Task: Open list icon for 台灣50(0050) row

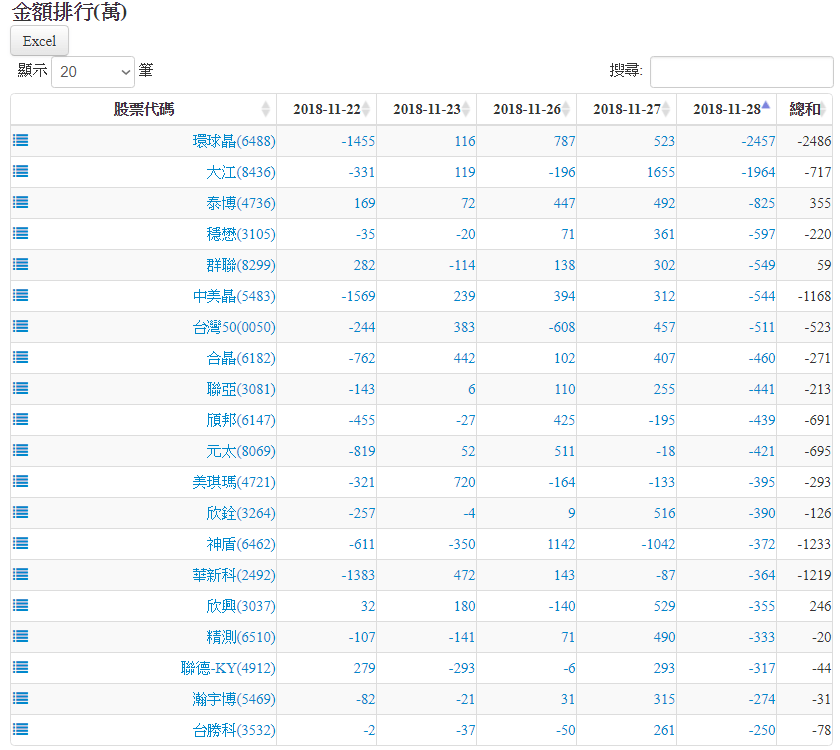Action: tap(20, 327)
